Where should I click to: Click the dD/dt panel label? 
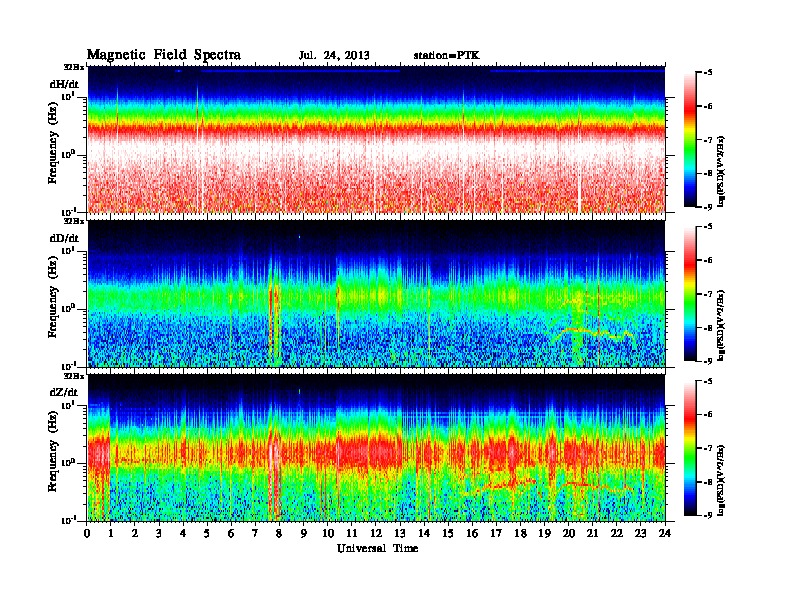64,238
